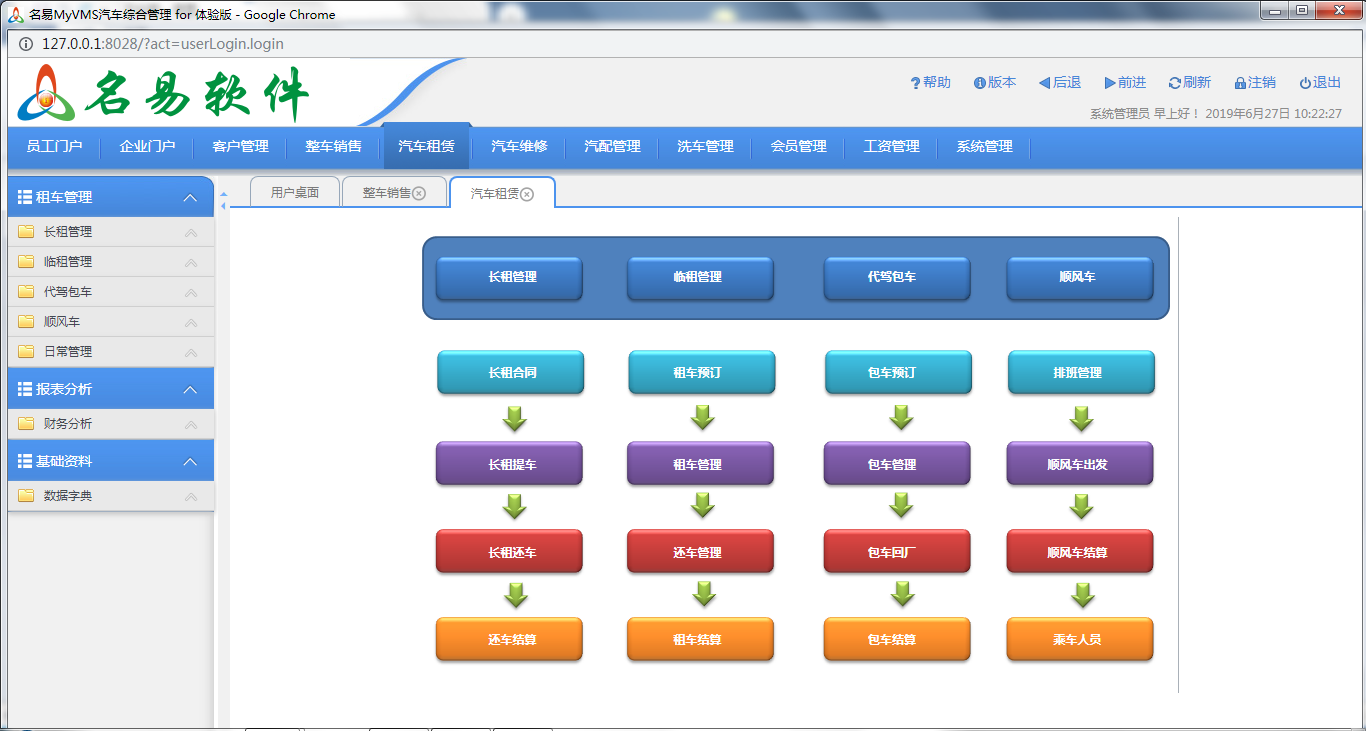Collapse the 租车管理 sidebar section
The image size is (1366, 731).
(x=191, y=198)
